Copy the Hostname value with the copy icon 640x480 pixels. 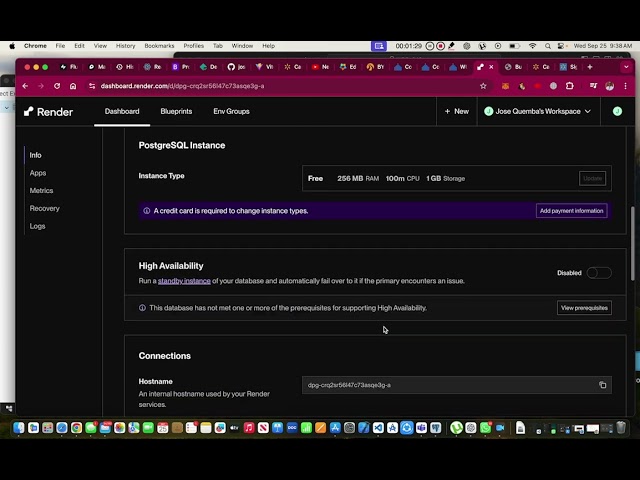pos(602,385)
